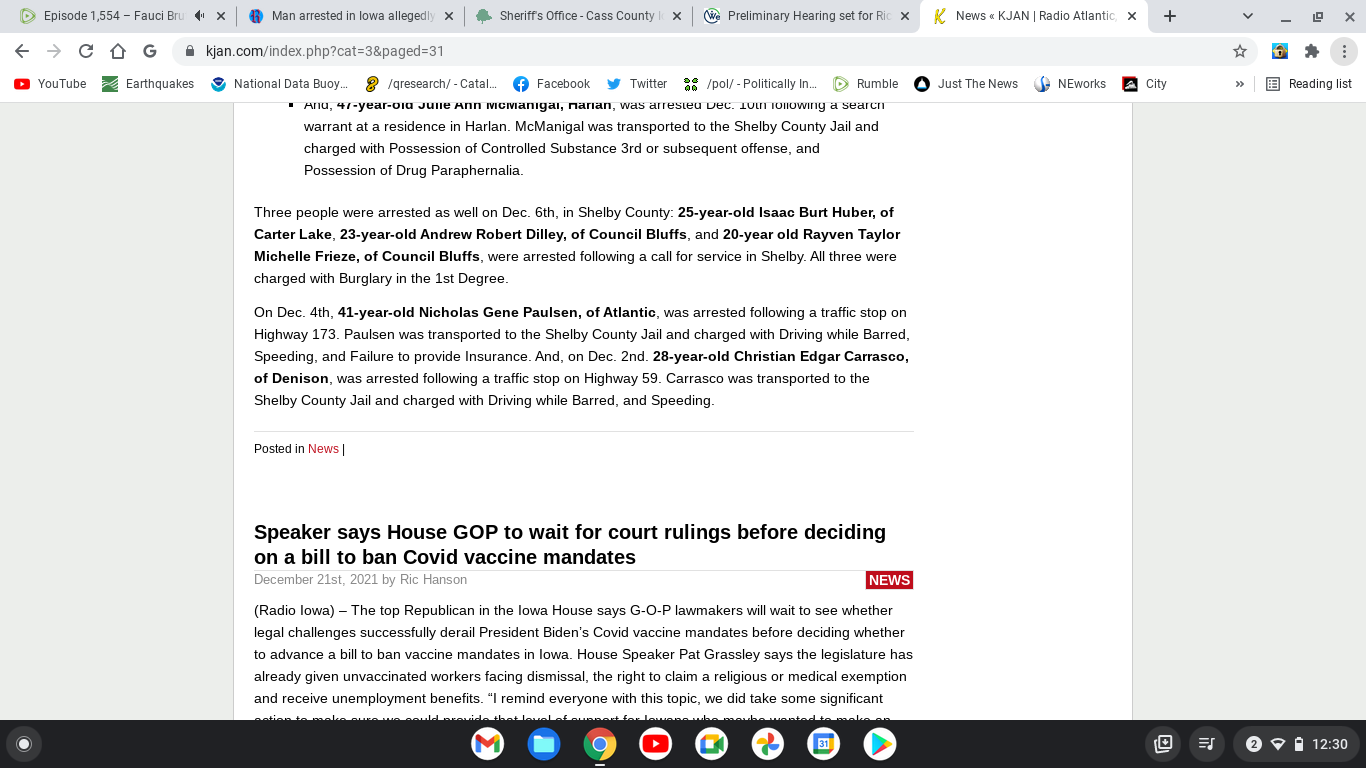1366x768 pixels.
Task: Open a new tab with the plus button
Action: 1170,16
